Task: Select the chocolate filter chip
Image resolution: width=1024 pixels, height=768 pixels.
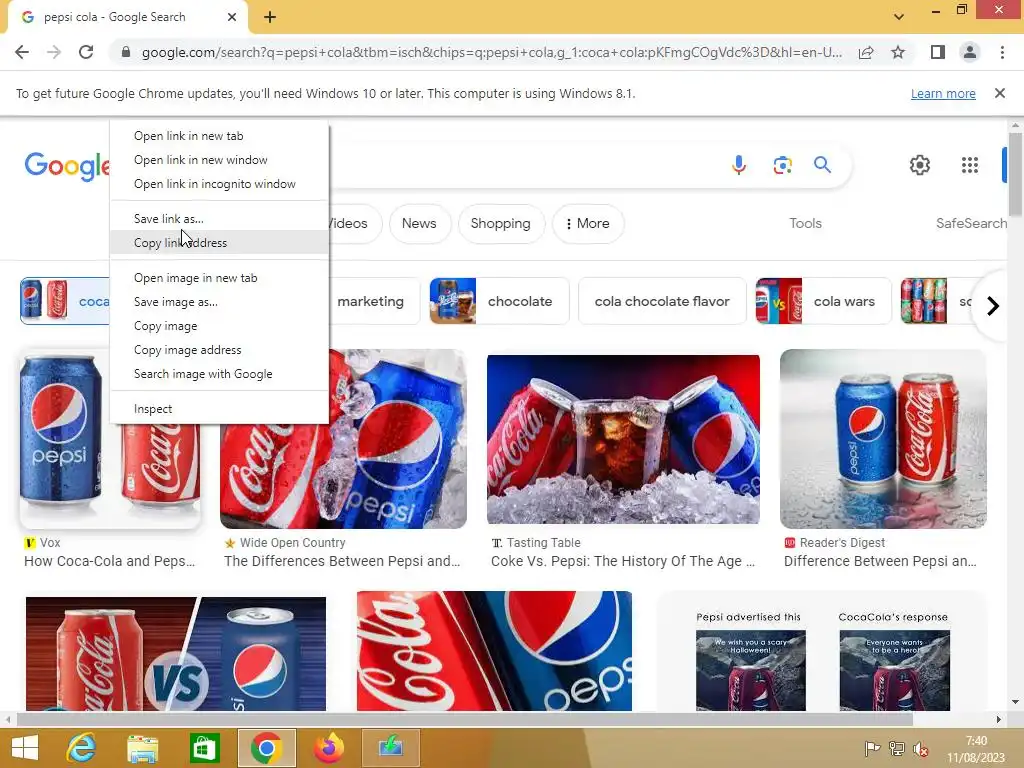Action: pos(500,301)
